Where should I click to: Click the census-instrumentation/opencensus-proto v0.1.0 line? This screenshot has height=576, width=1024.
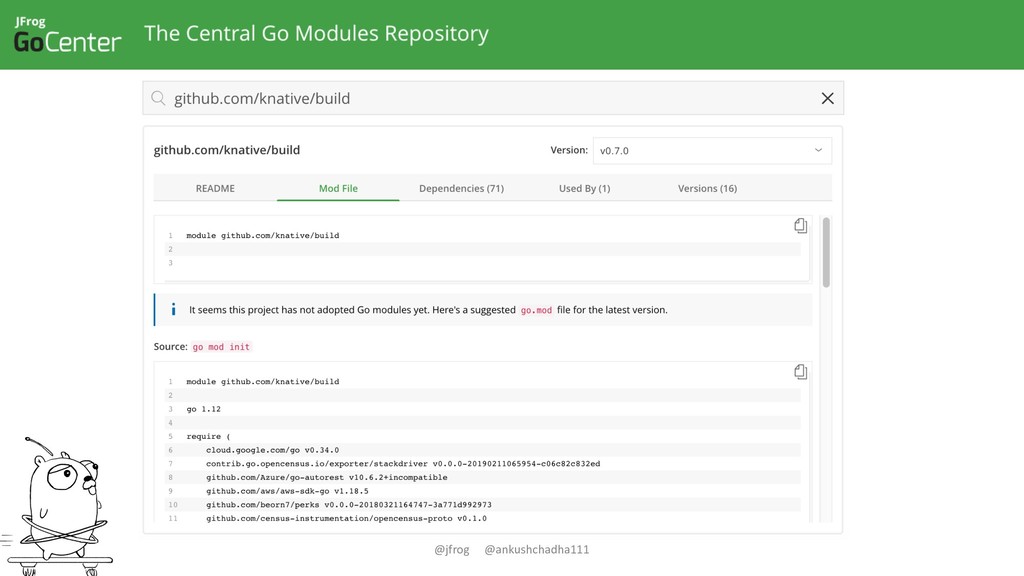[x=346, y=519]
